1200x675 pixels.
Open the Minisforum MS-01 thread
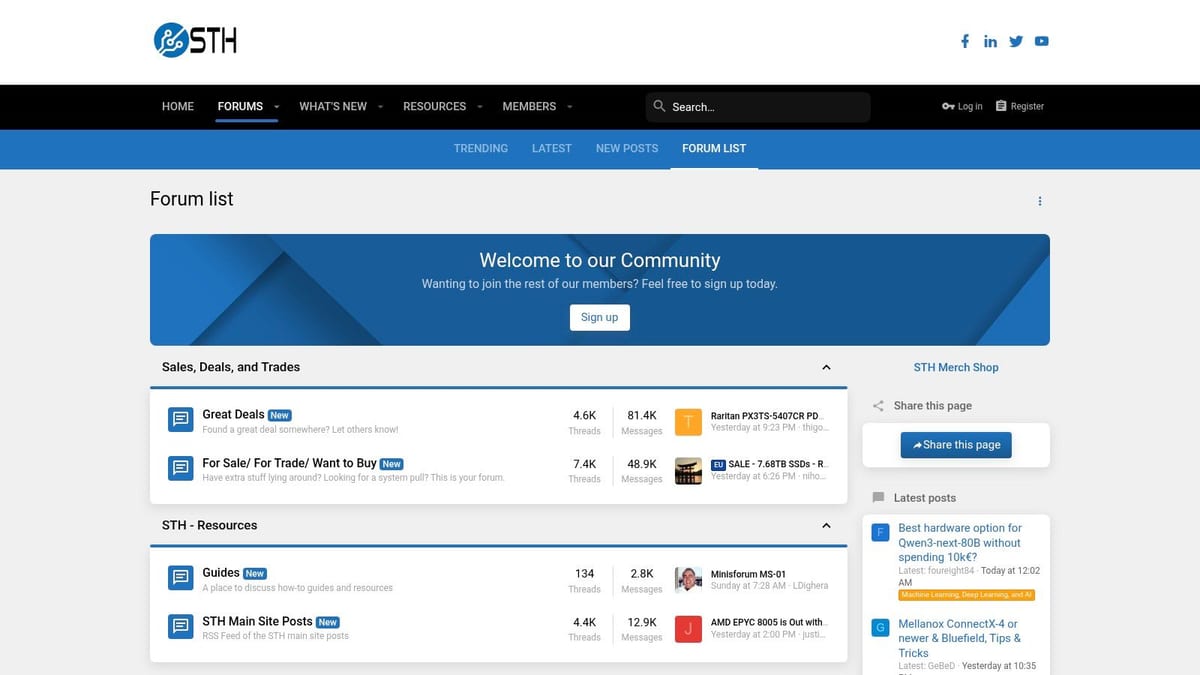click(748, 574)
